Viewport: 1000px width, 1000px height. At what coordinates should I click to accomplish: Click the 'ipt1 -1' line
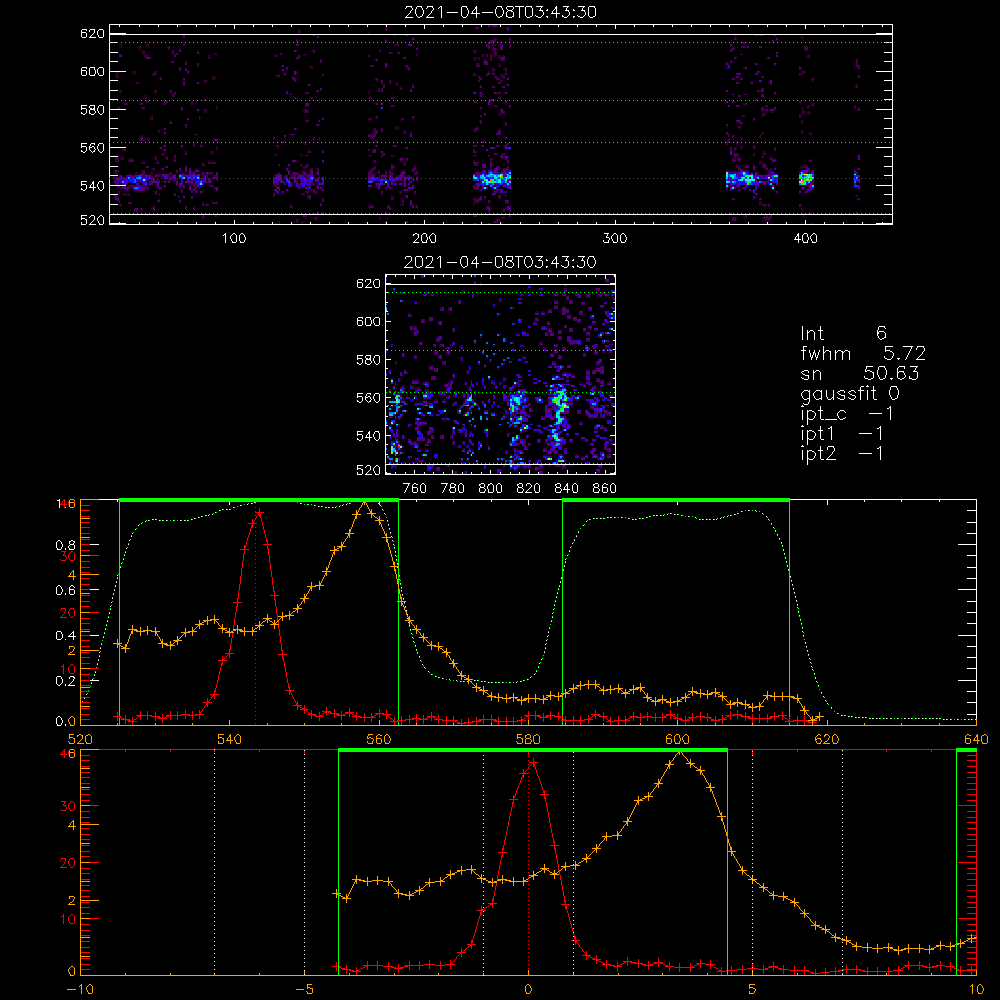(842, 434)
